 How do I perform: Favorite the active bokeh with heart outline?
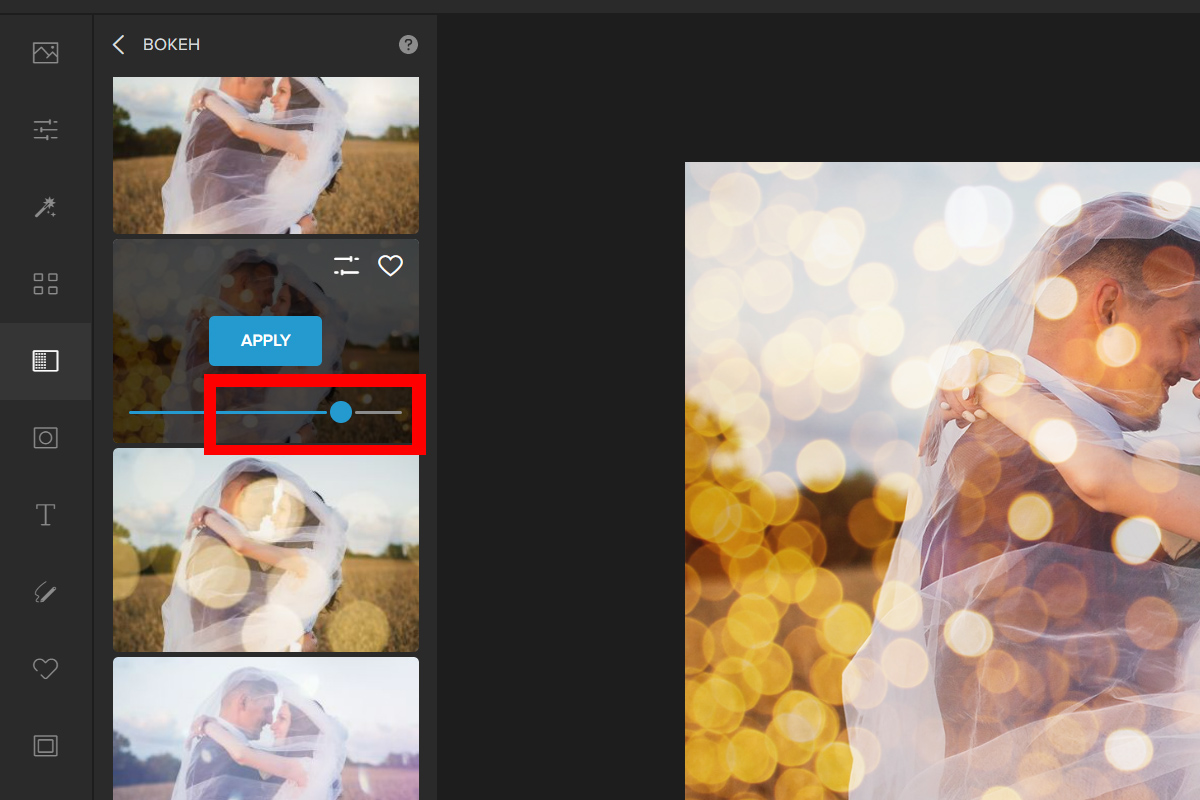pos(390,266)
